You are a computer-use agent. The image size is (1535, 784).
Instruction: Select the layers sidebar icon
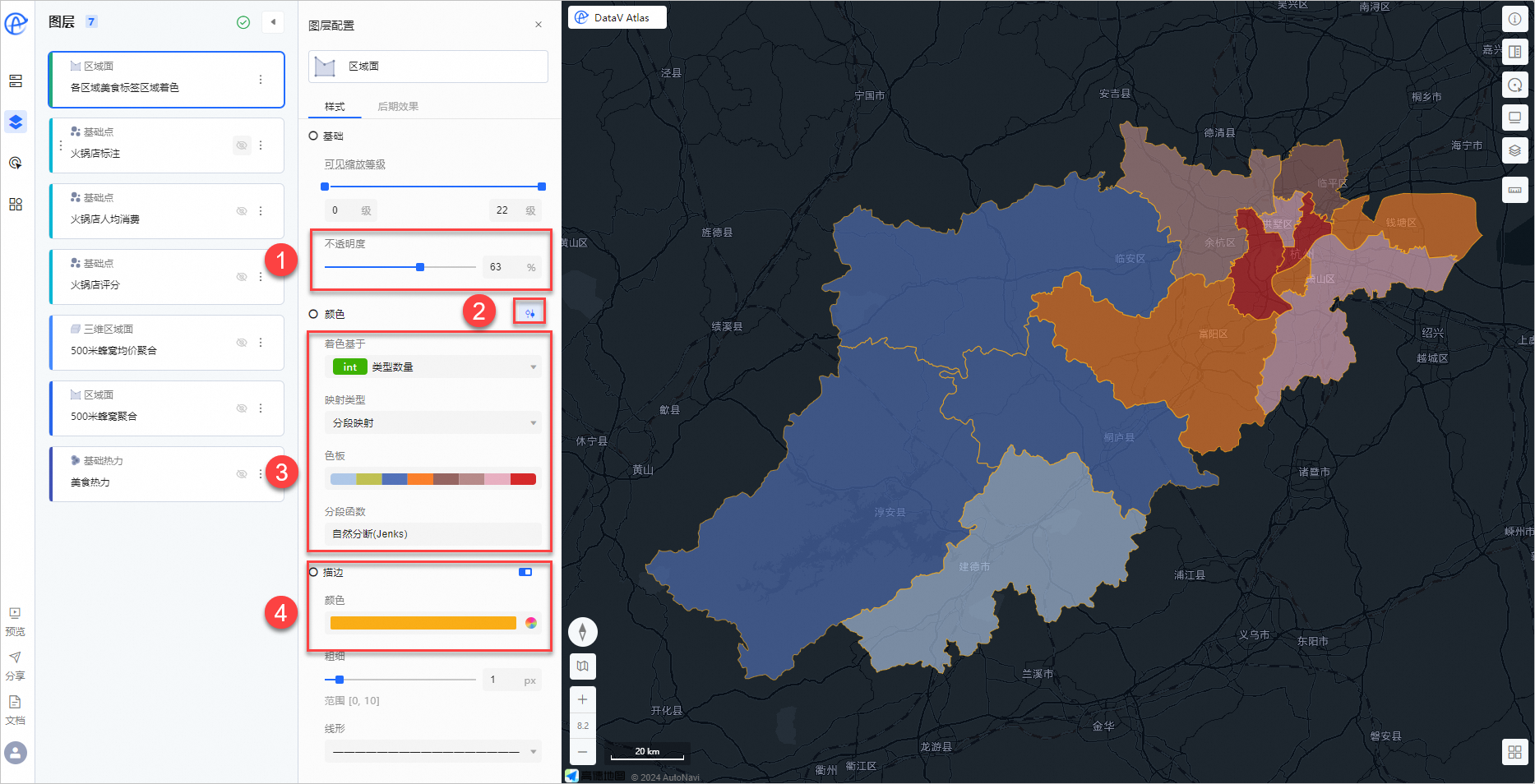point(16,122)
